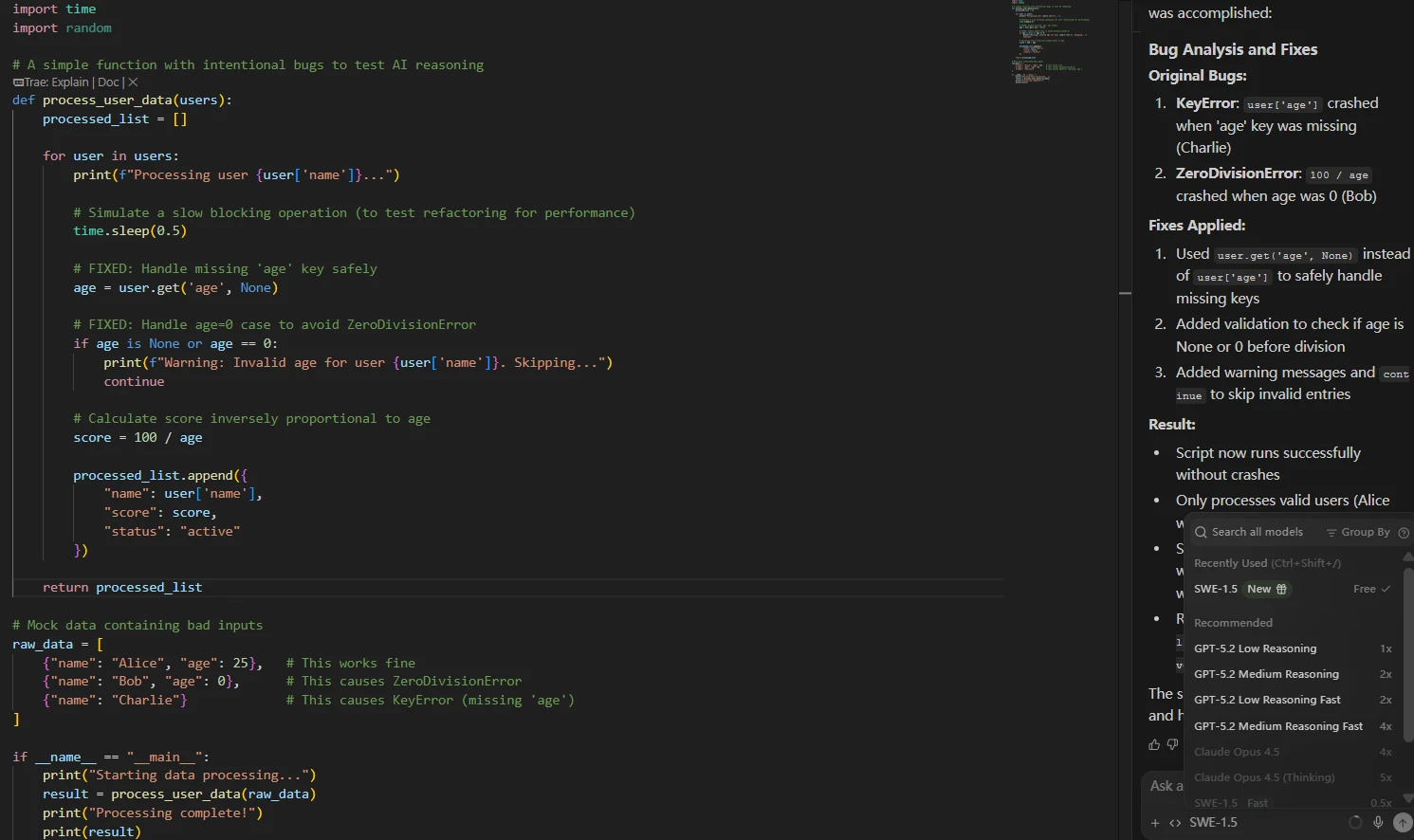Click the thumbs down feedback icon
1414x840 pixels.
(x=1173, y=744)
